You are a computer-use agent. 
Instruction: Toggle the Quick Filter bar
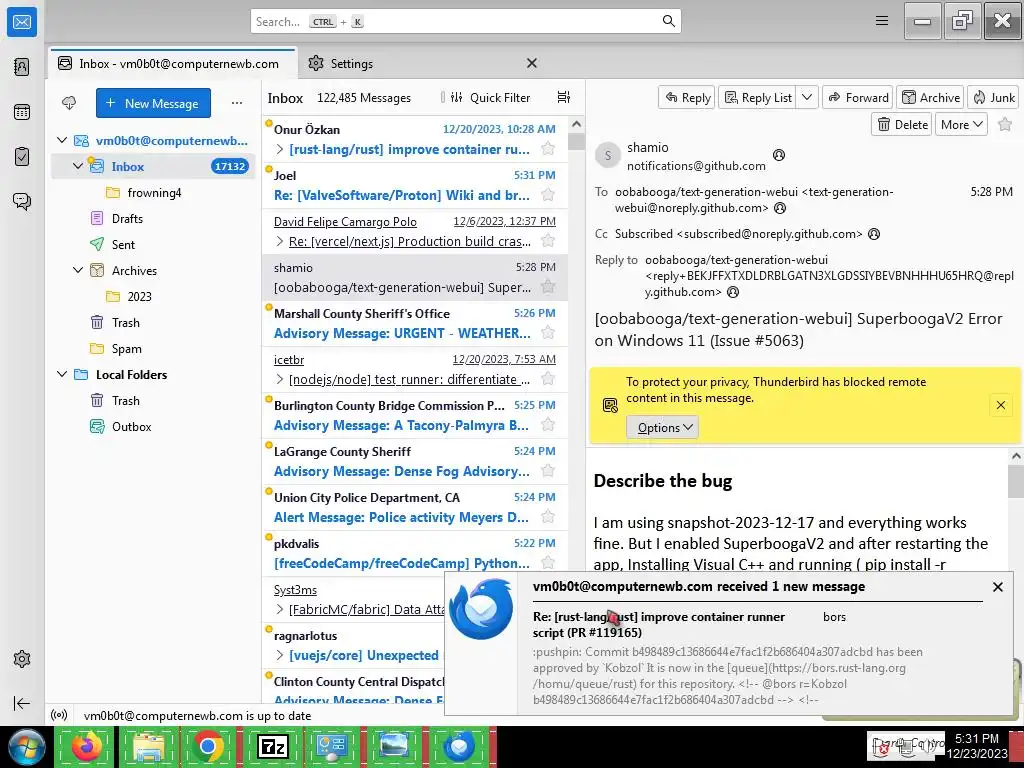coord(491,97)
